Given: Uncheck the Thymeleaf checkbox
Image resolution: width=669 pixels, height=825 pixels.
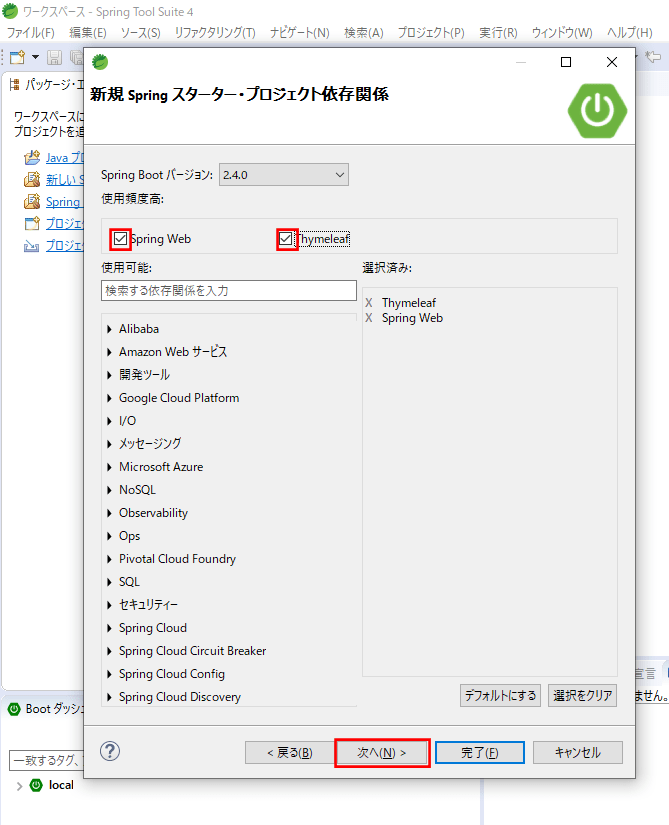Looking at the screenshot, I should 286,239.
